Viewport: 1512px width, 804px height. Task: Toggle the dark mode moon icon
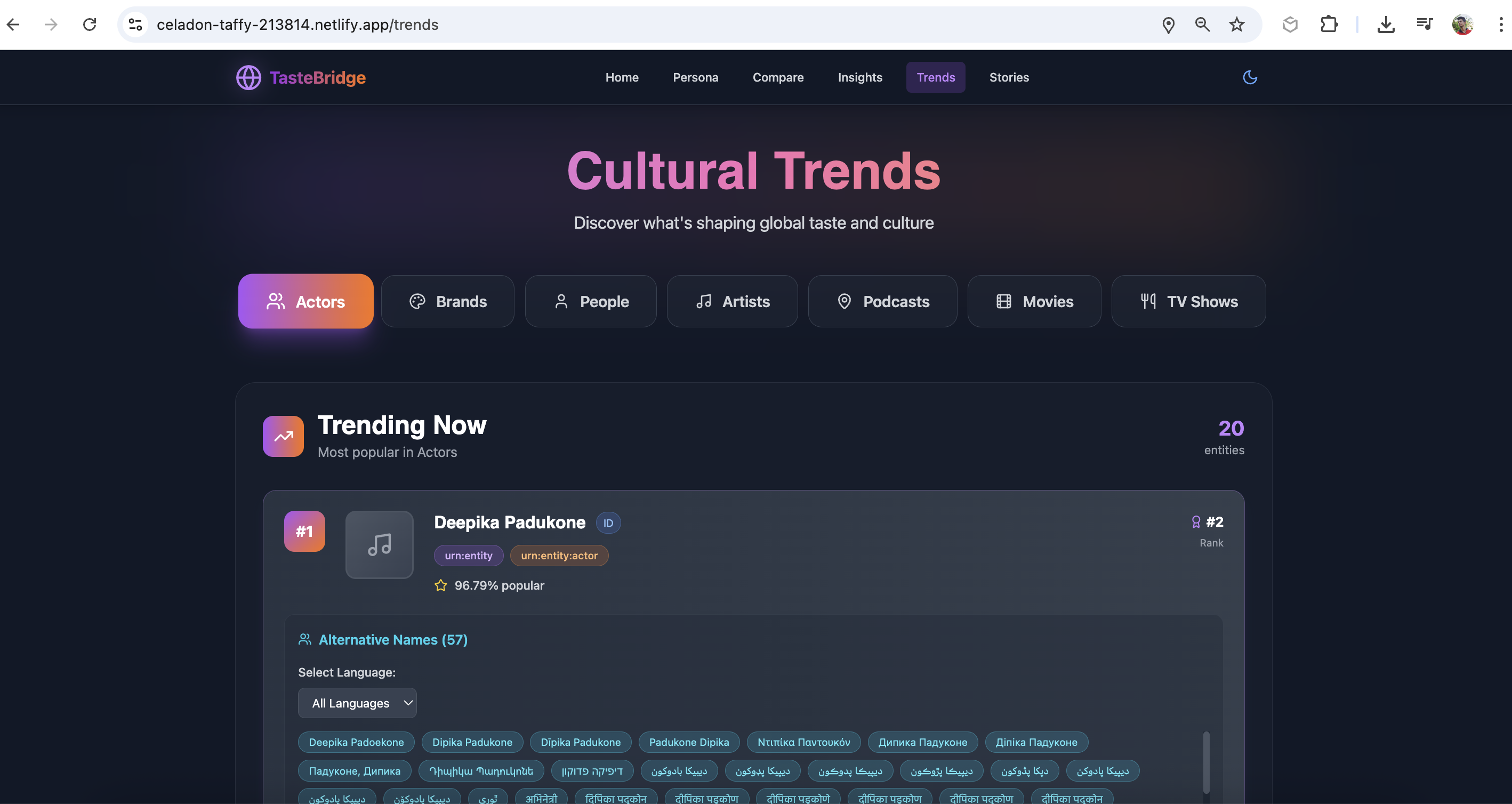[1250, 77]
